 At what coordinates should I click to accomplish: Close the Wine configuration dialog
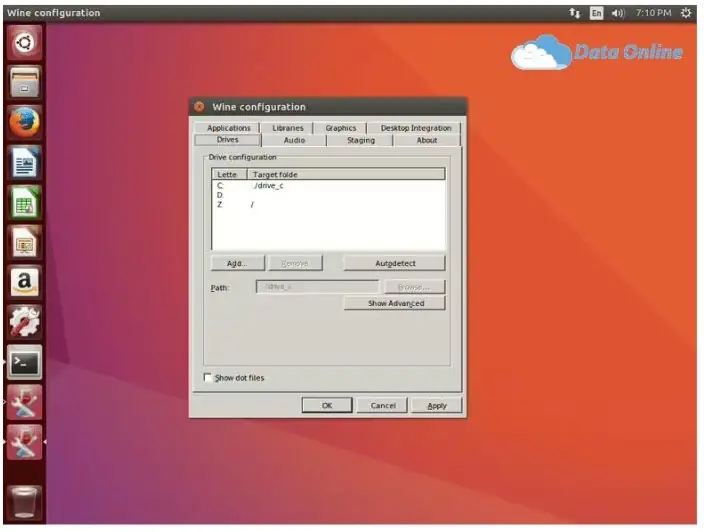199,107
